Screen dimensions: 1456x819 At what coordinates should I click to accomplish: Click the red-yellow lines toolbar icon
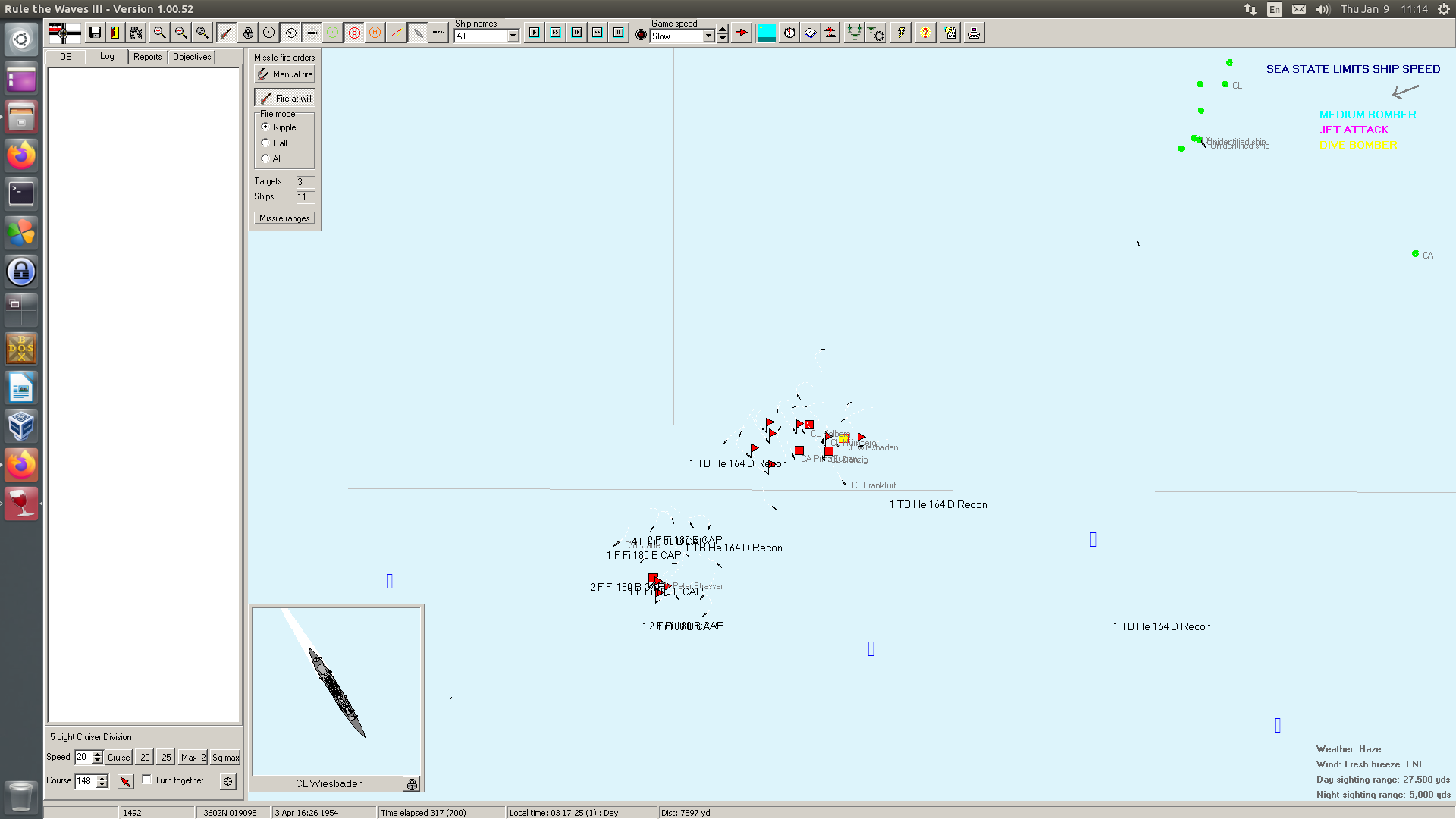[396, 33]
